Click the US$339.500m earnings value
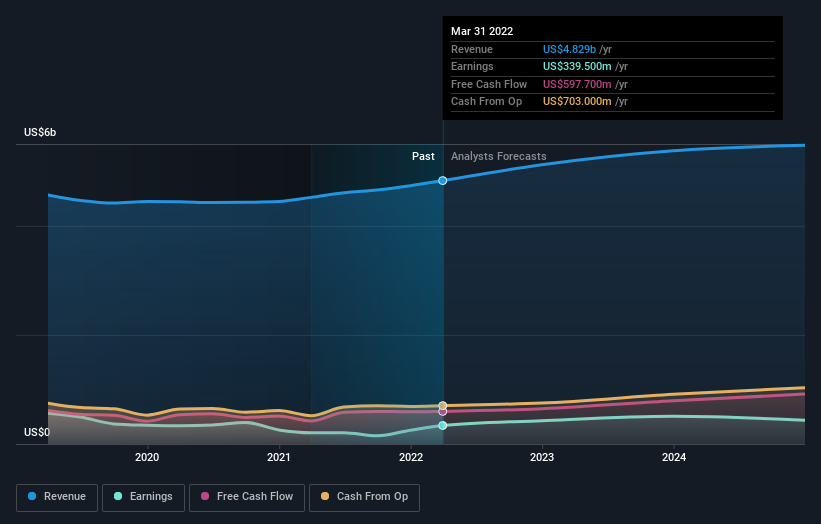Screen dimensions: 821x524 coord(577,66)
